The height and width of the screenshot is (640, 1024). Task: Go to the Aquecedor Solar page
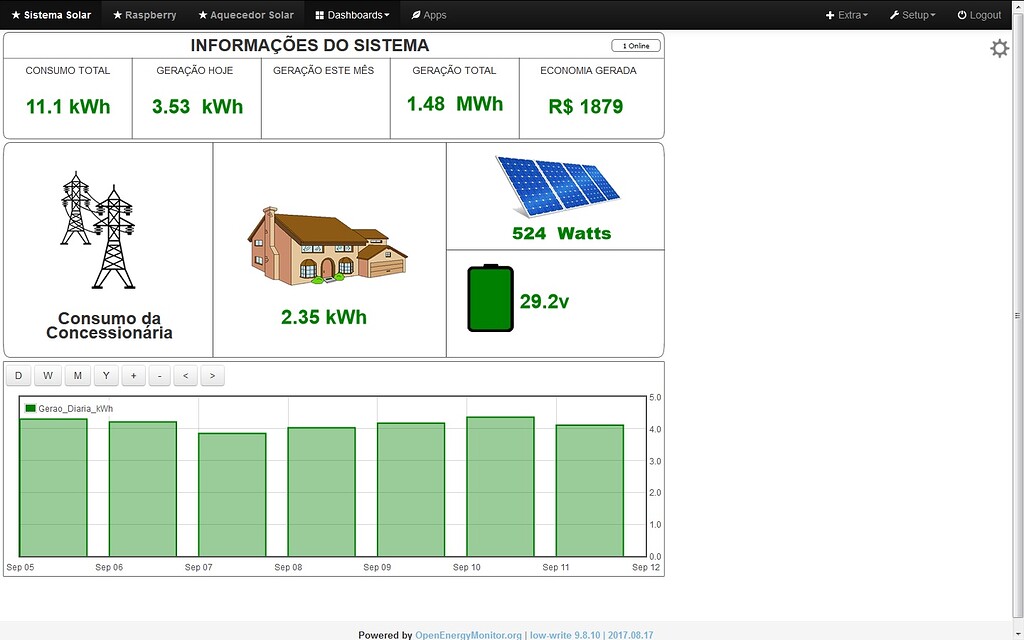tap(245, 15)
